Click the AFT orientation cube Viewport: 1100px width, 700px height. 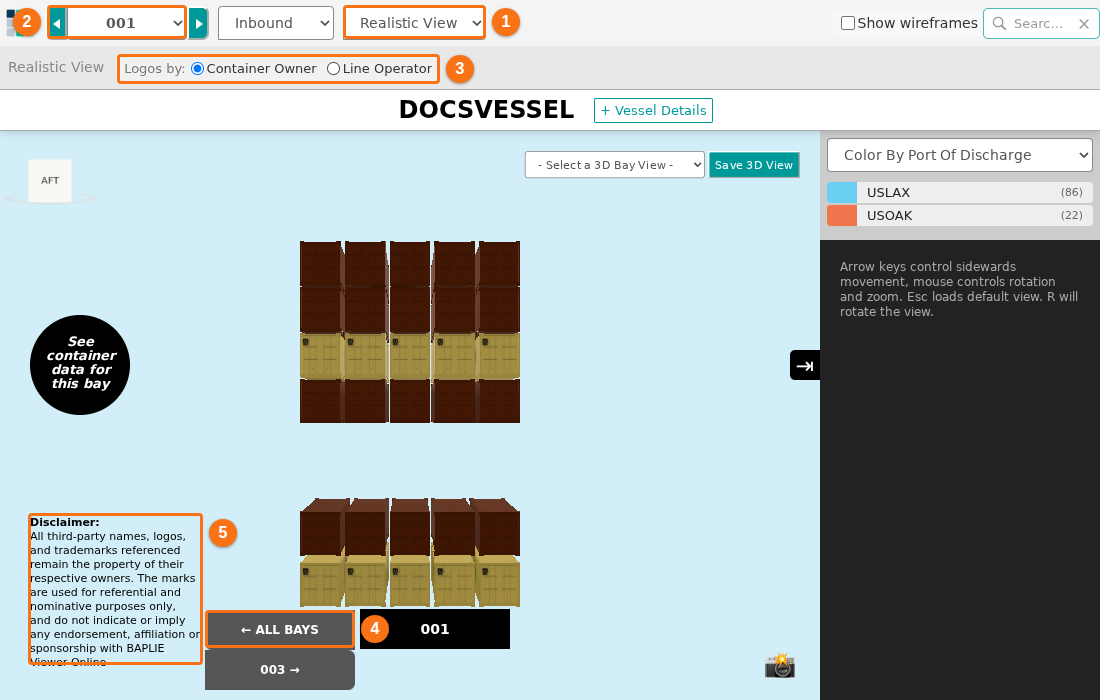[x=50, y=180]
